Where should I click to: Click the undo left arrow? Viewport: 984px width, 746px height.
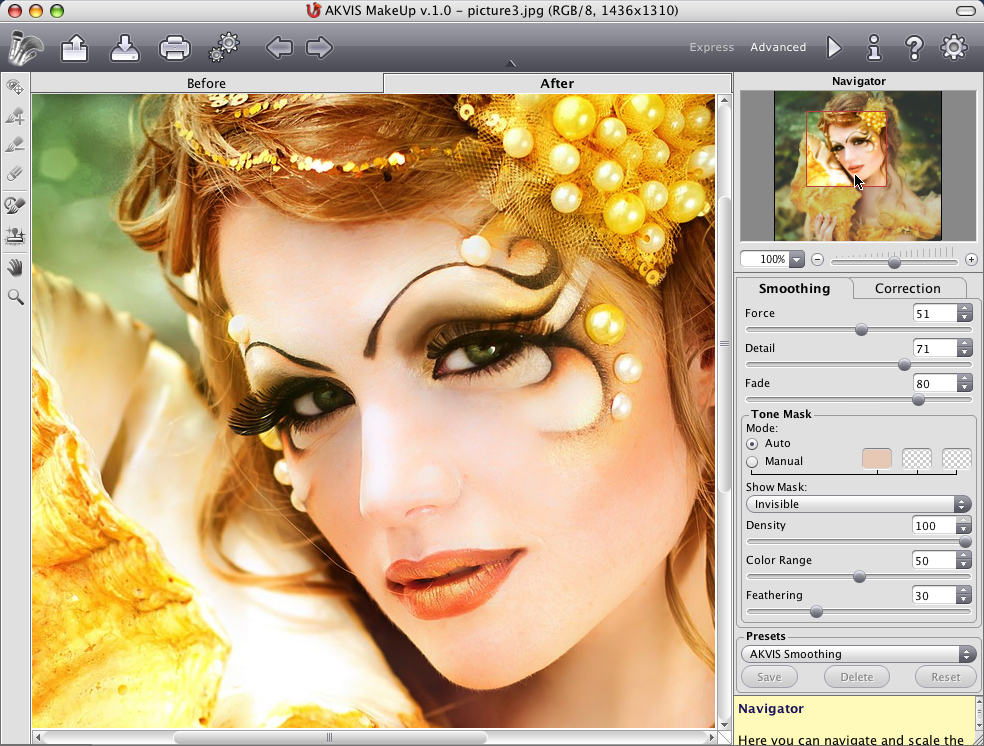(278, 47)
